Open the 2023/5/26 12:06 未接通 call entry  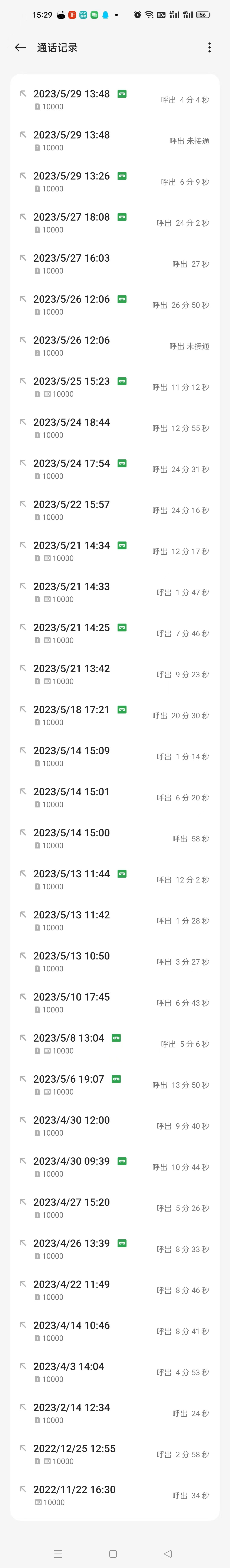point(115,346)
